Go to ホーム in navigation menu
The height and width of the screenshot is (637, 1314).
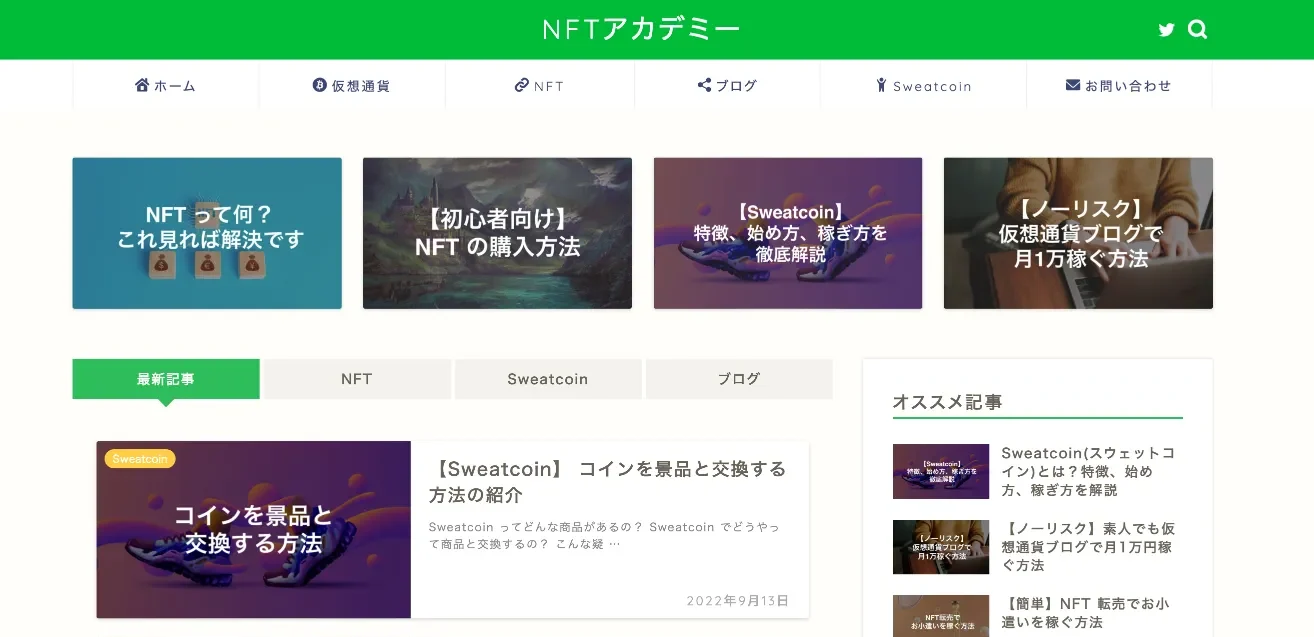tap(166, 86)
